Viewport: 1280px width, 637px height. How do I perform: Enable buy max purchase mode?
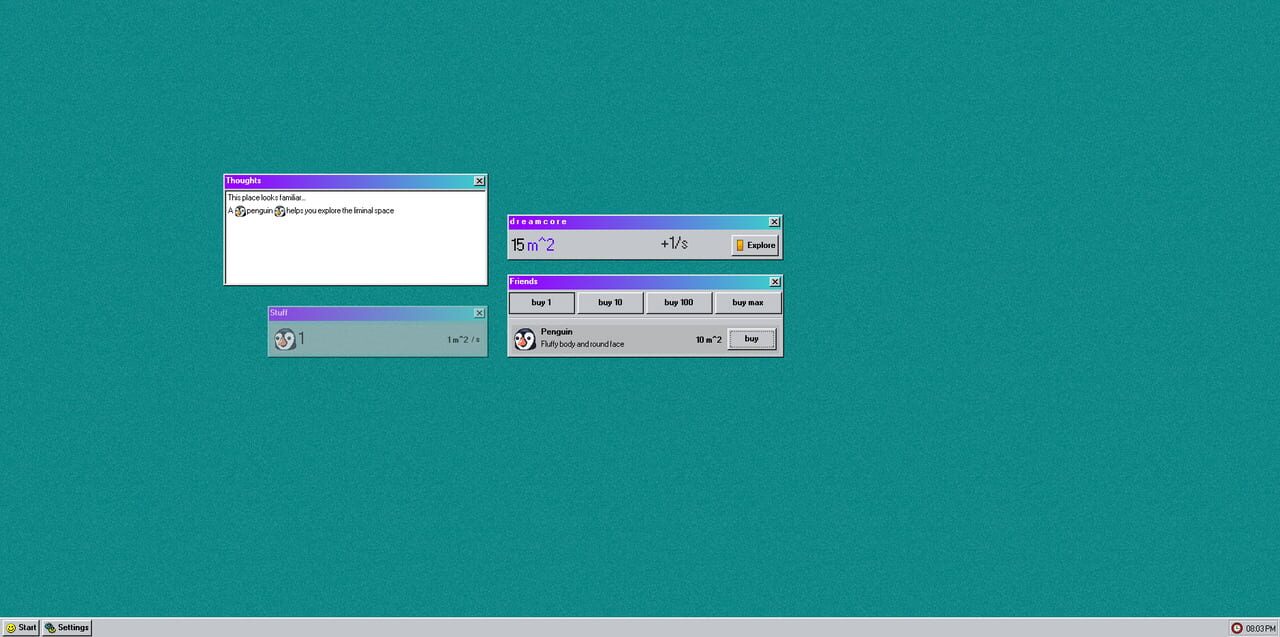748,302
